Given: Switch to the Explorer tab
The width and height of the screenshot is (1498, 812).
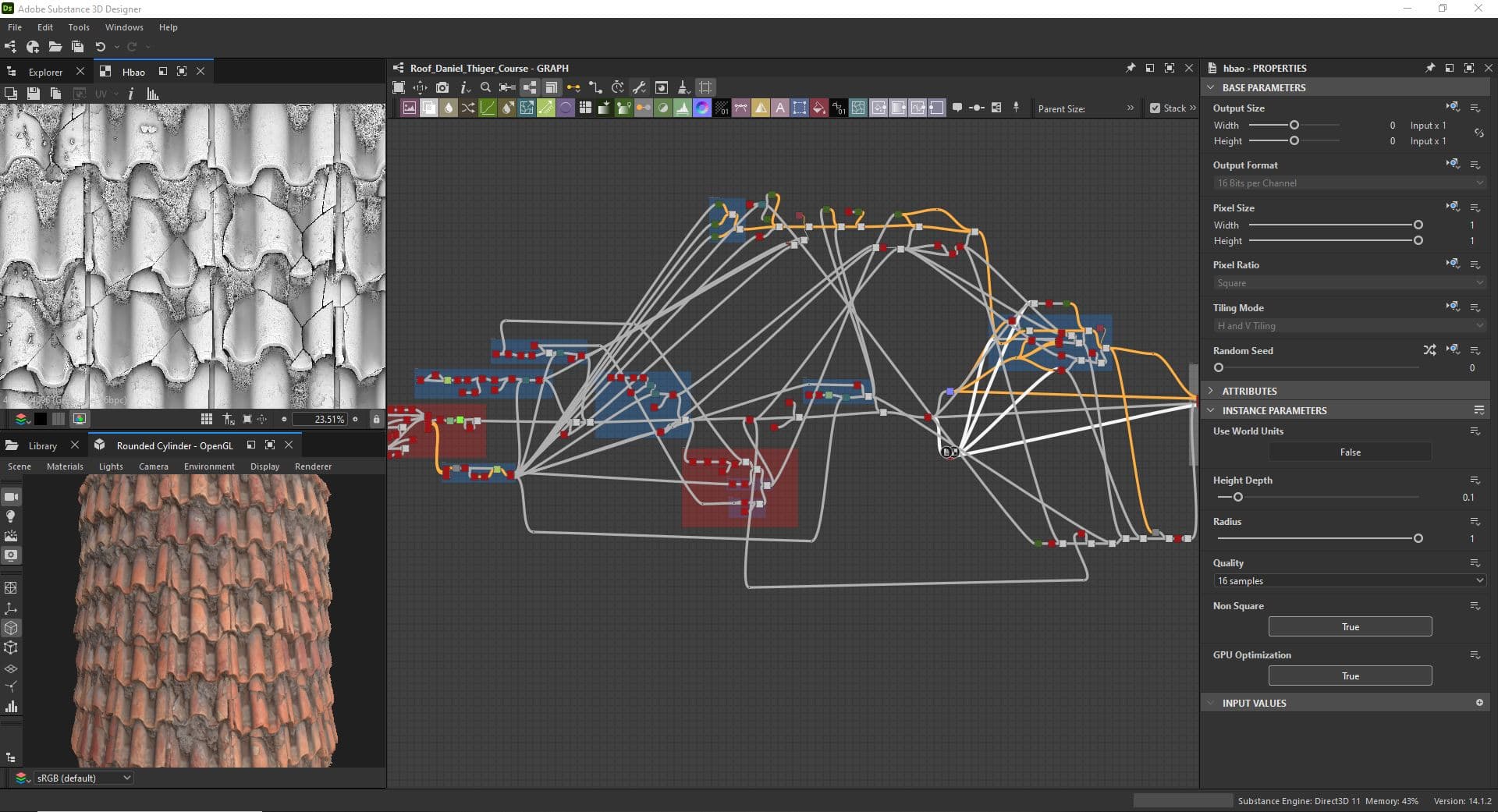Looking at the screenshot, I should point(45,72).
